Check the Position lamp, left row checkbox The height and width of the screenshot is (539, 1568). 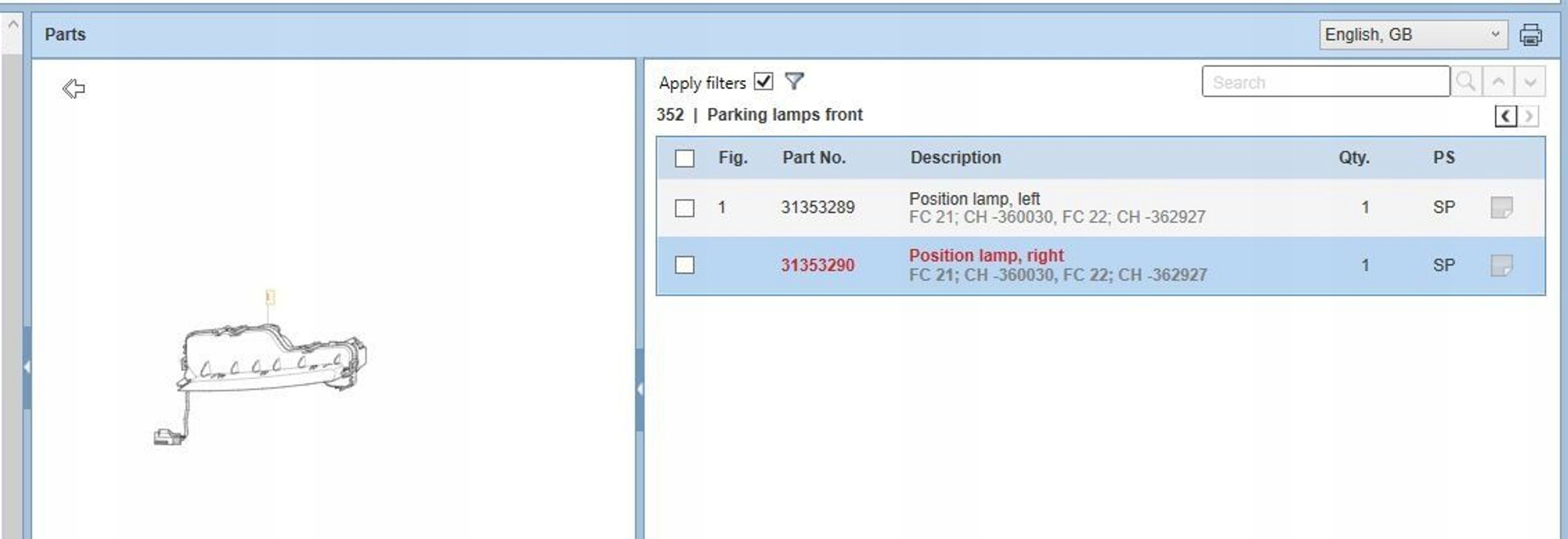pos(684,207)
